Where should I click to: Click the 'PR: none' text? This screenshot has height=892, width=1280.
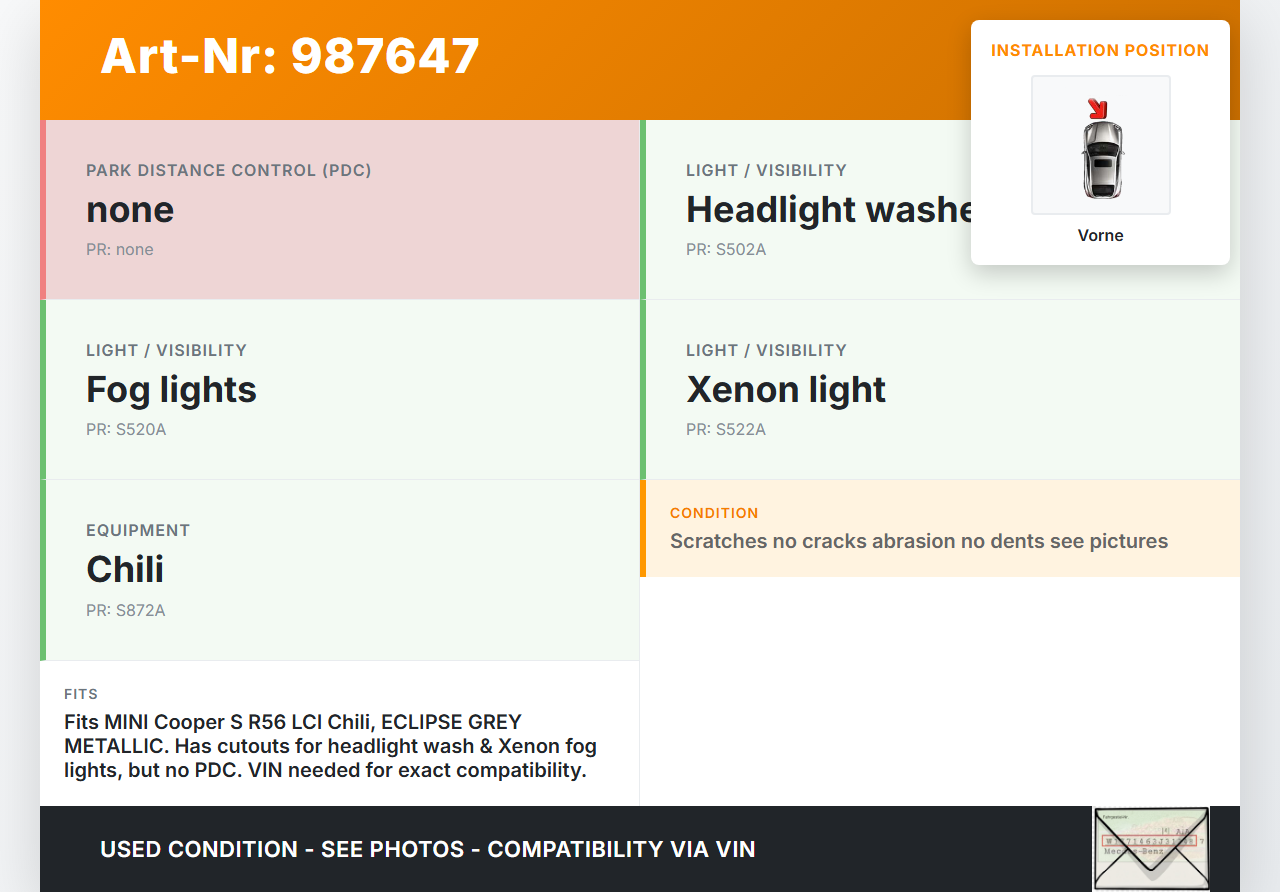pos(120,250)
